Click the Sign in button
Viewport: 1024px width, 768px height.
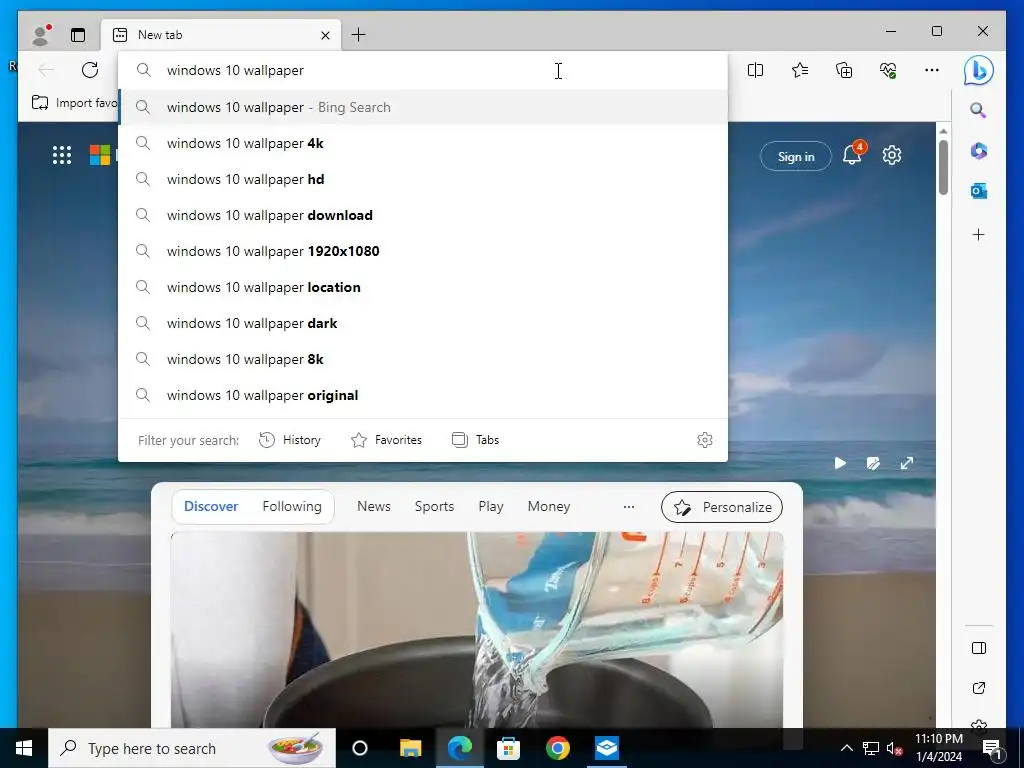pos(796,156)
